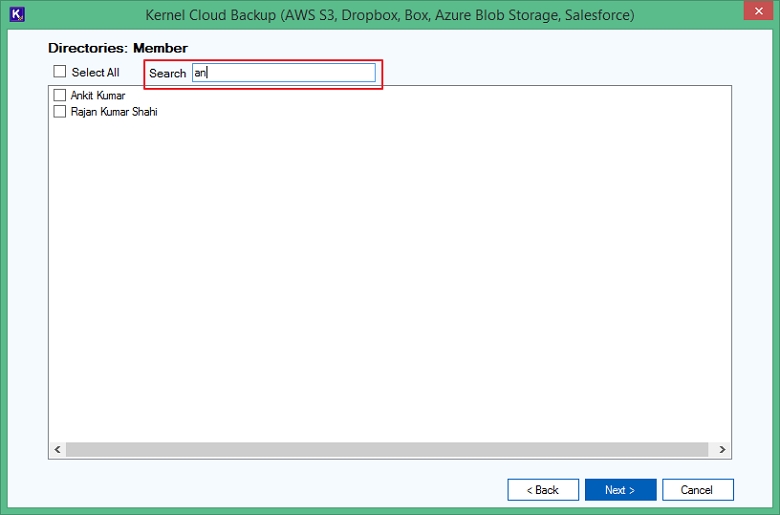Close the Kernel Cloud Backup window
This screenshot has height=515, width=780.
click(758, 11)
